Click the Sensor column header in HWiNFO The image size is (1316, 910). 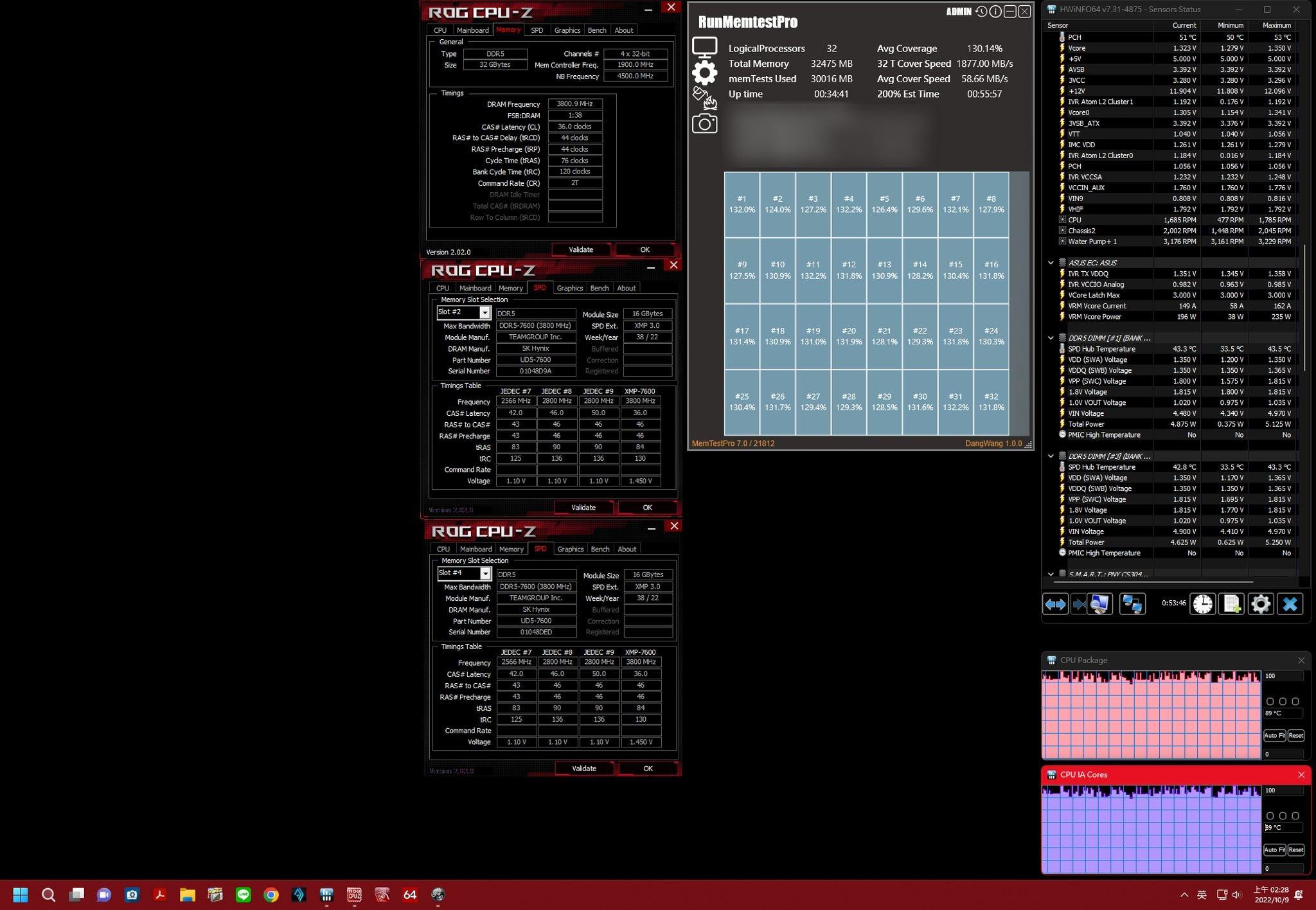tap(1099, 25)
